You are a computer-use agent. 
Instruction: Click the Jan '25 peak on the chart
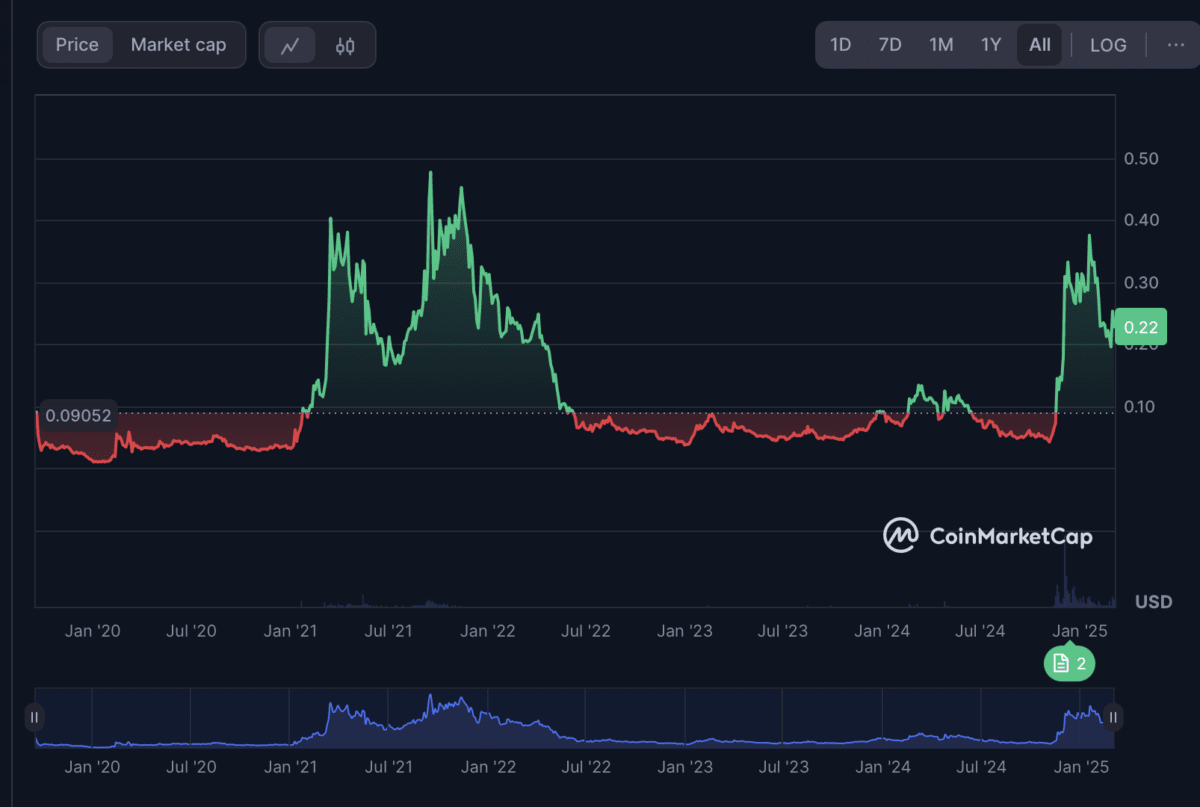point(1090,235)
